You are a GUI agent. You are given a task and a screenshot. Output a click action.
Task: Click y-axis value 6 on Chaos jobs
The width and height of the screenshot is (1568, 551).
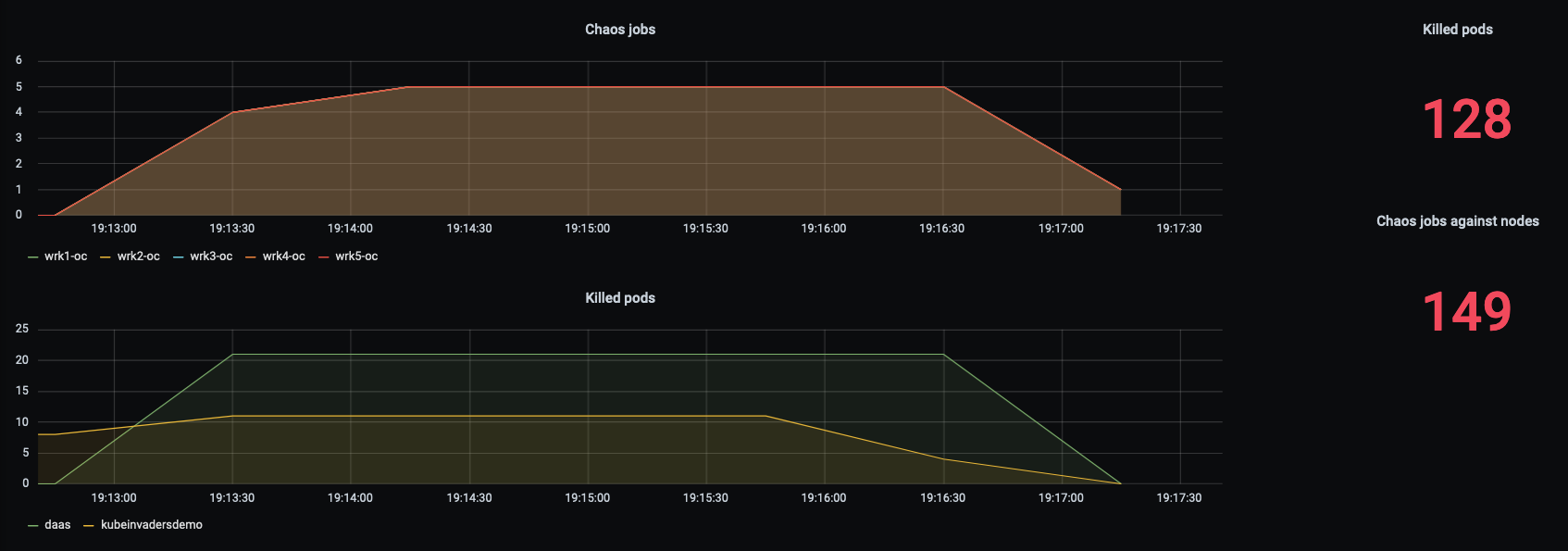pyautogui.click(x=19, y=61)
